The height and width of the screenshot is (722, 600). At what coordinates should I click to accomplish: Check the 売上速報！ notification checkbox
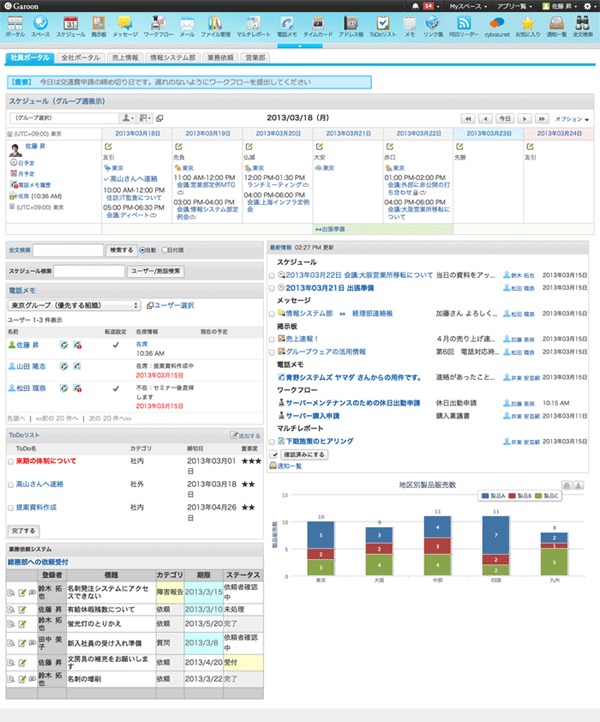point(271,339)
